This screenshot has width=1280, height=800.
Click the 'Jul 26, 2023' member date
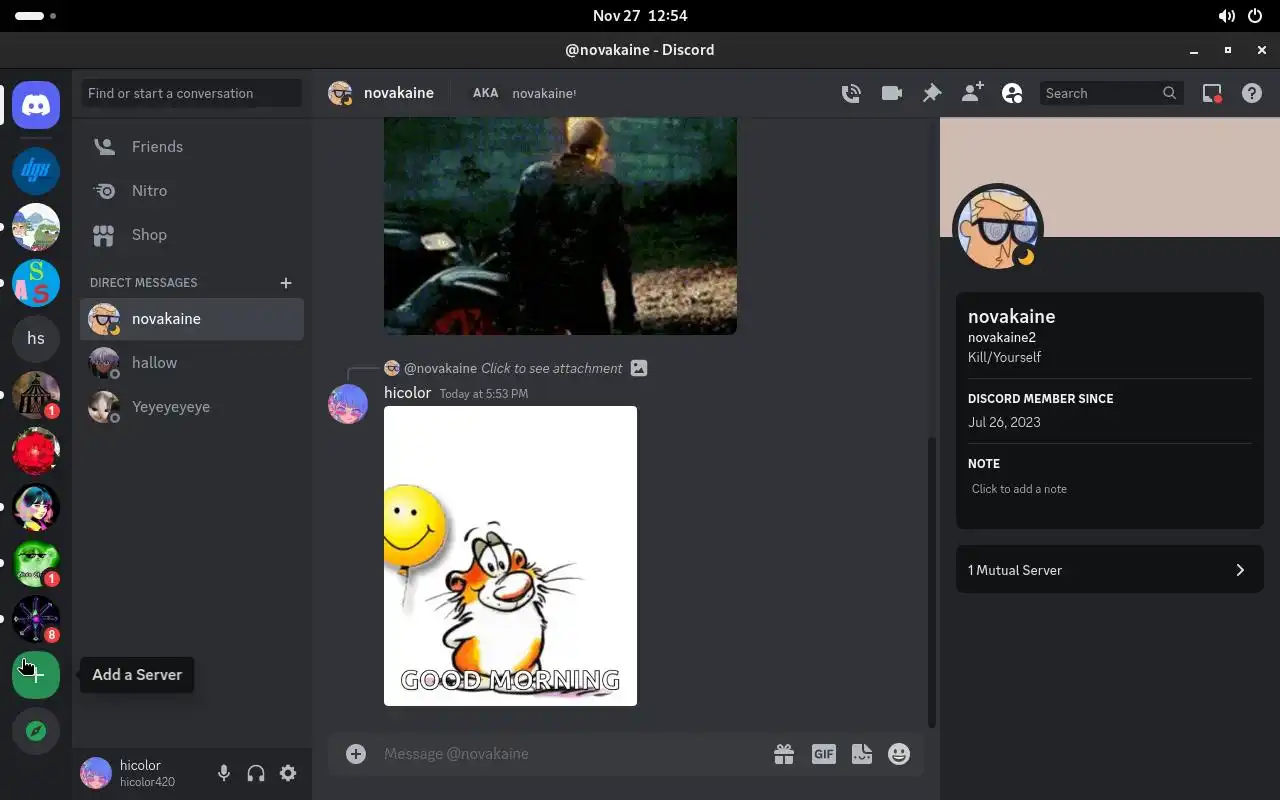(x=1004, y=422)
